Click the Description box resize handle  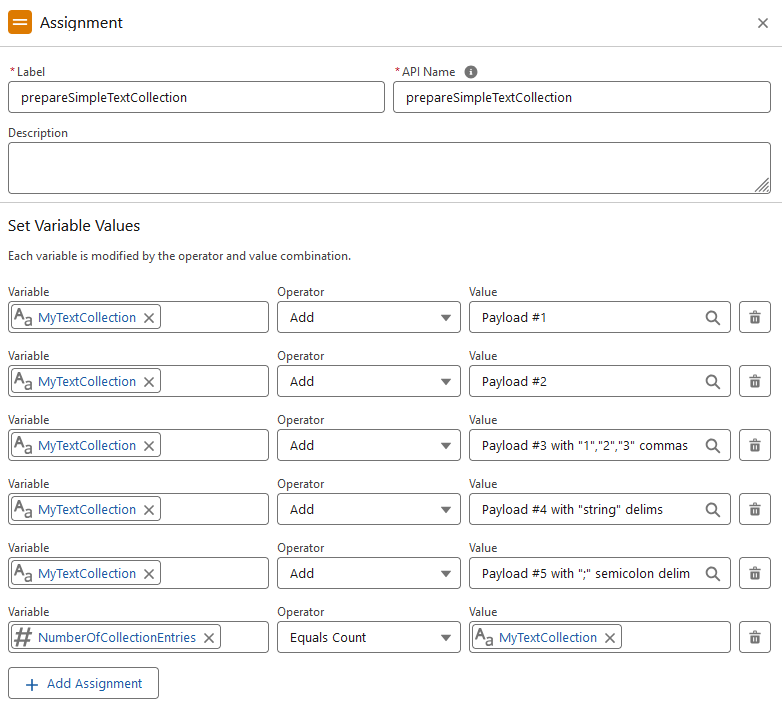pos(763,185)
